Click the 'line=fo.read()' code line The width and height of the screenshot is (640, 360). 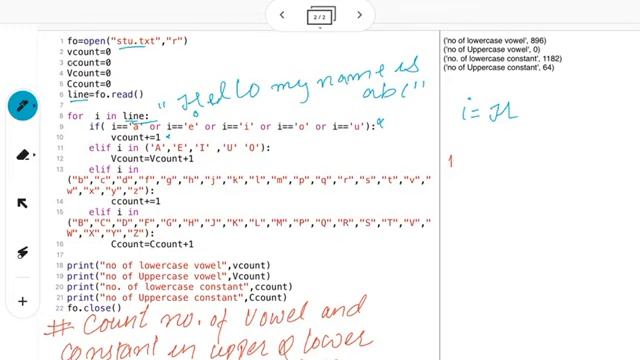pyautogui.click(x=105, y=94)
